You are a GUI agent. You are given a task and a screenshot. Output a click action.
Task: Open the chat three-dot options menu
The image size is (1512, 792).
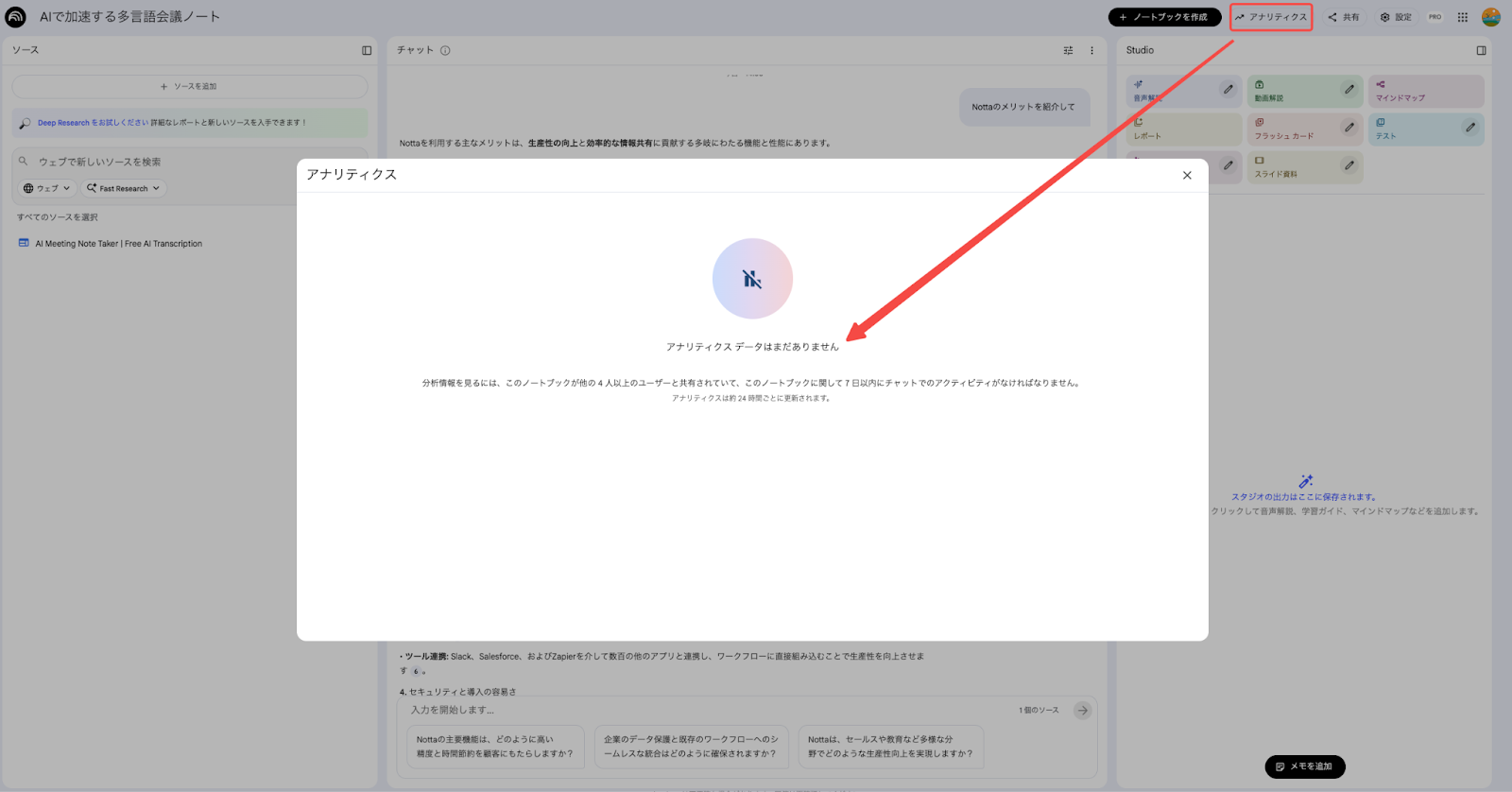(x=1091, y=50)
